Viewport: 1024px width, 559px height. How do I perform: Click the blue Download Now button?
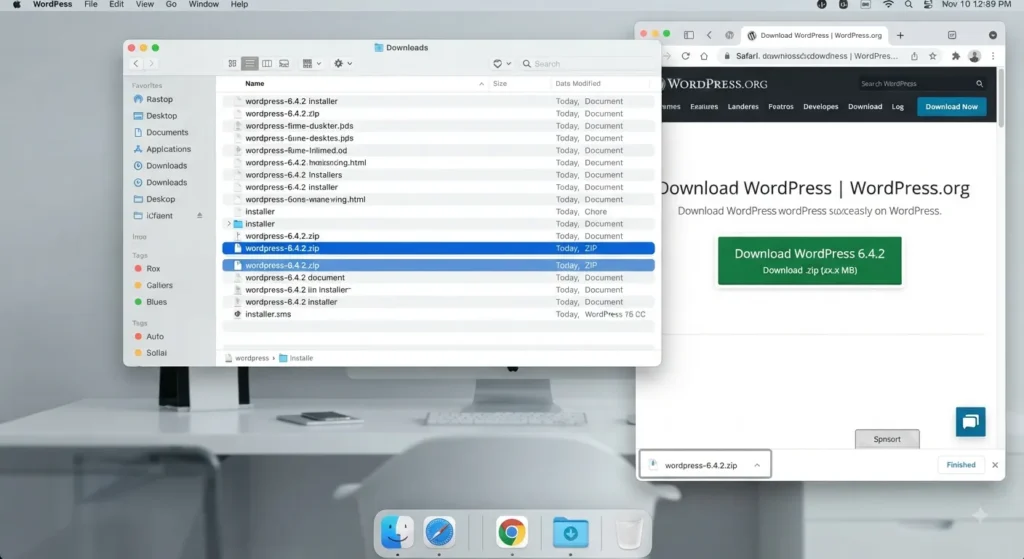952,106
